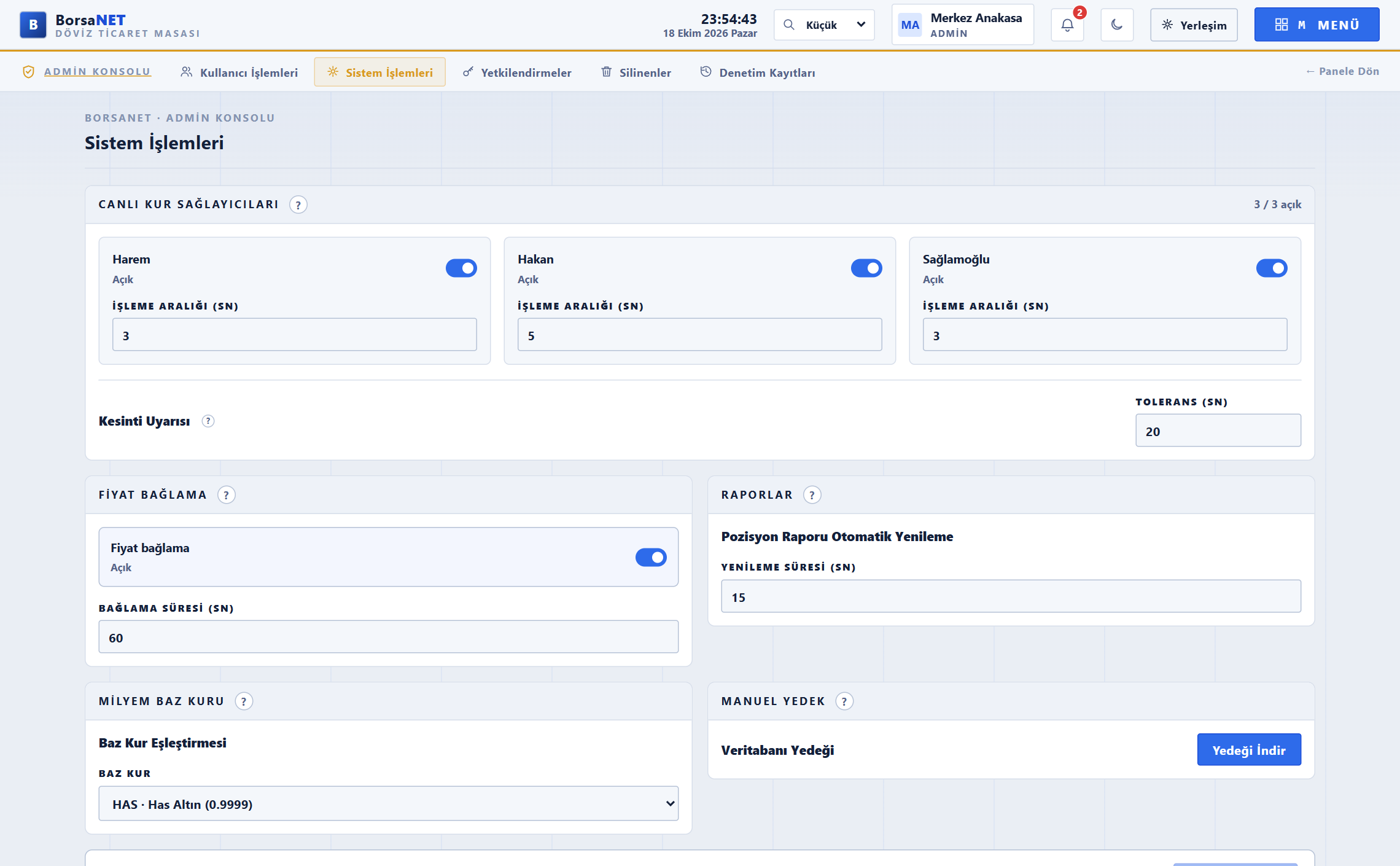This screenshot has width=1400, height=866.
Task: Toggle the Sağlamoğlu provider off
Action: click(1272, 268)
